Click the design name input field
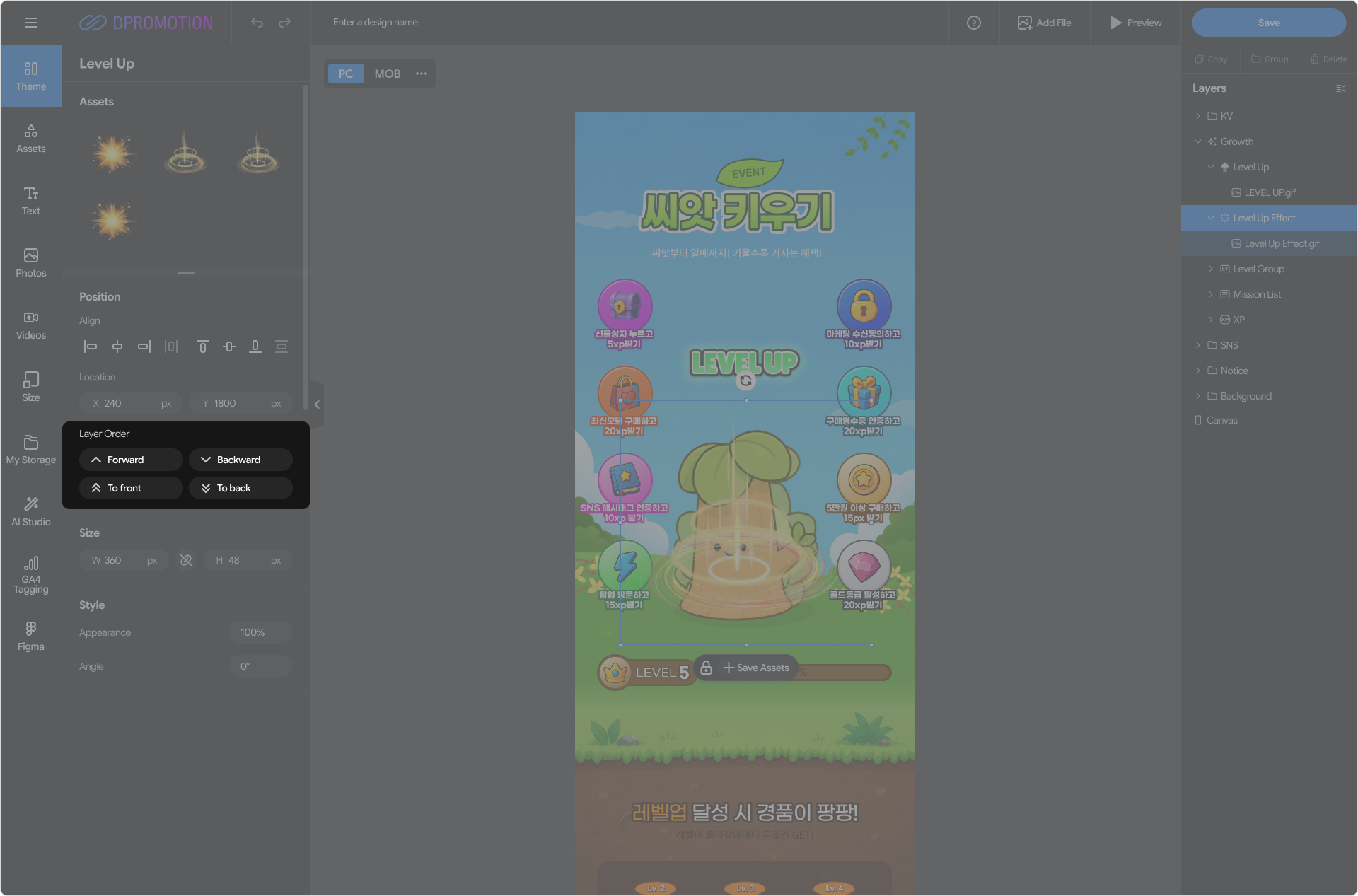The image size is (1358, 896). pyautogui.click(x=376, y=23)
